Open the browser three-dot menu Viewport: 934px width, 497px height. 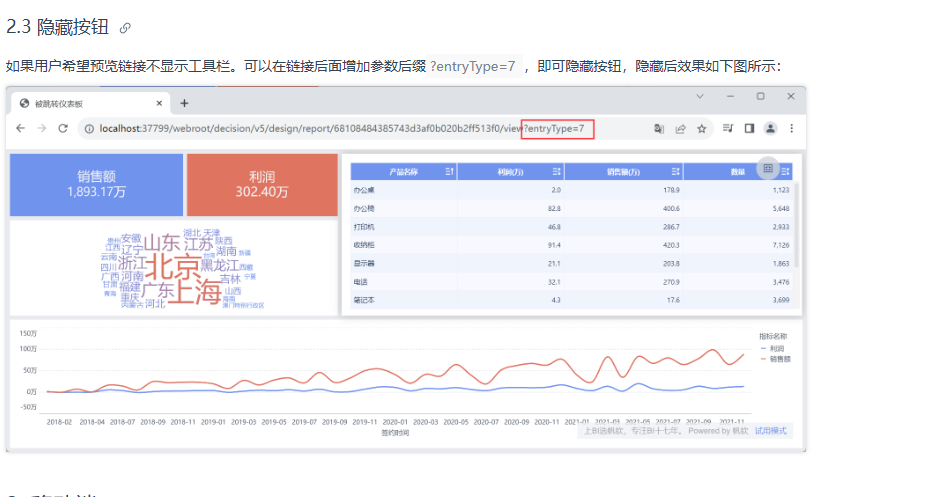(793, 129)
